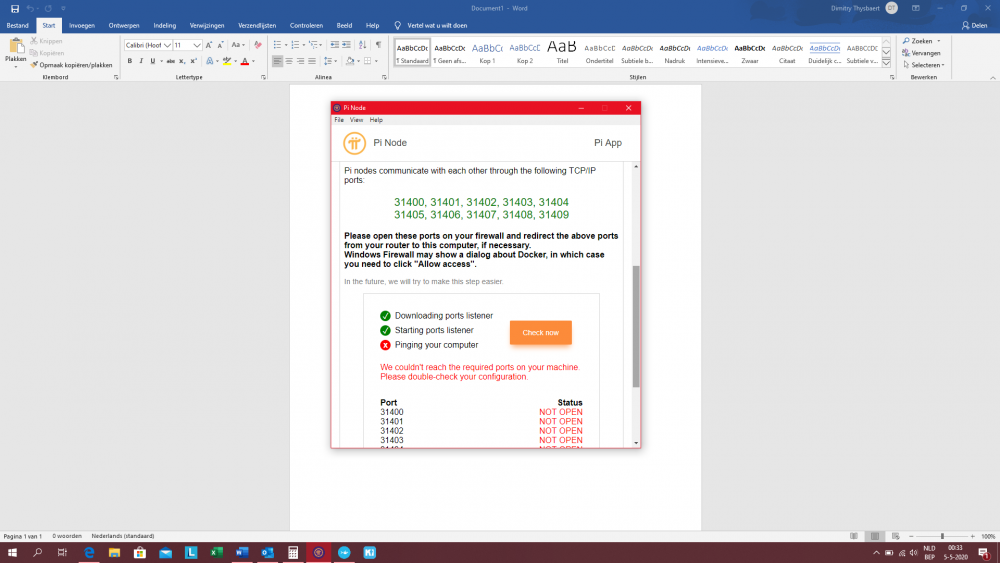Expand the font size dropdown
The height and width of the screenshot is (563, 1000).
point(197,45)
